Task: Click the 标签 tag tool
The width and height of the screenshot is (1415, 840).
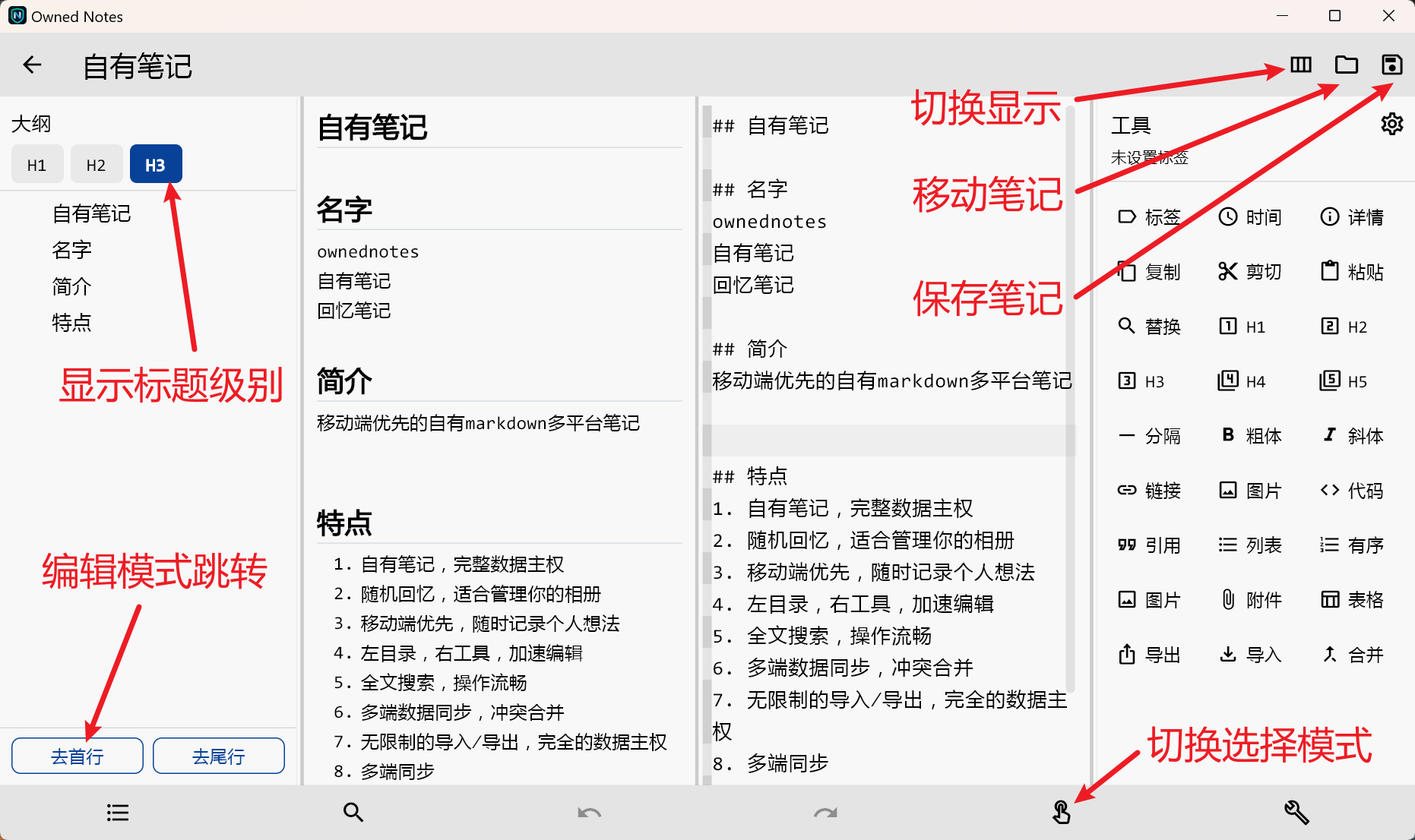Action: point(1148,217)
